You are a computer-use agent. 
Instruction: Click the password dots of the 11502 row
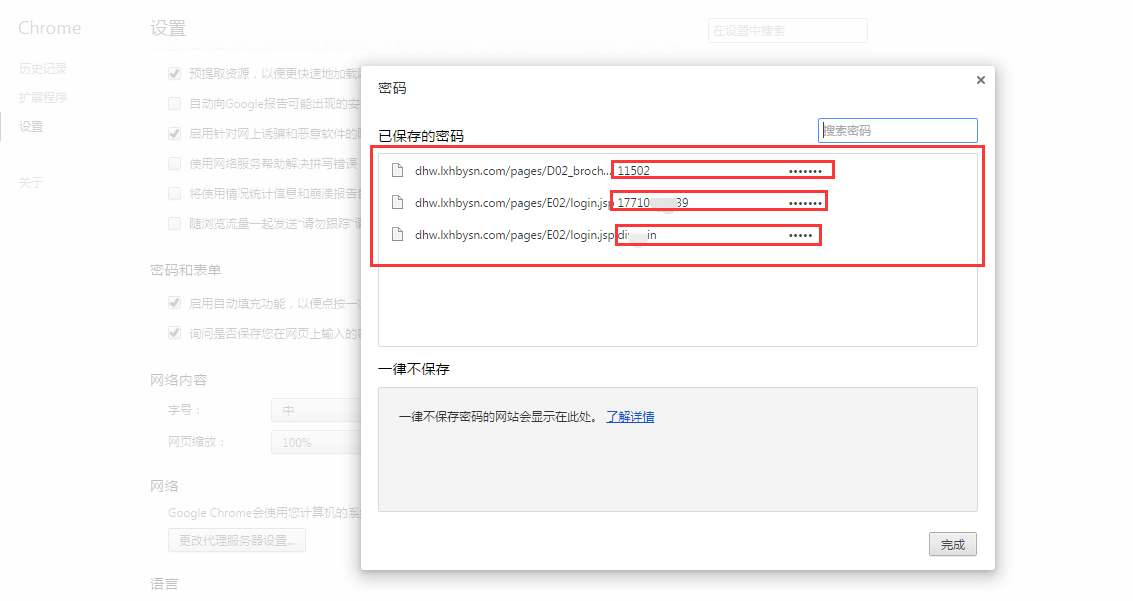point(805,172)
